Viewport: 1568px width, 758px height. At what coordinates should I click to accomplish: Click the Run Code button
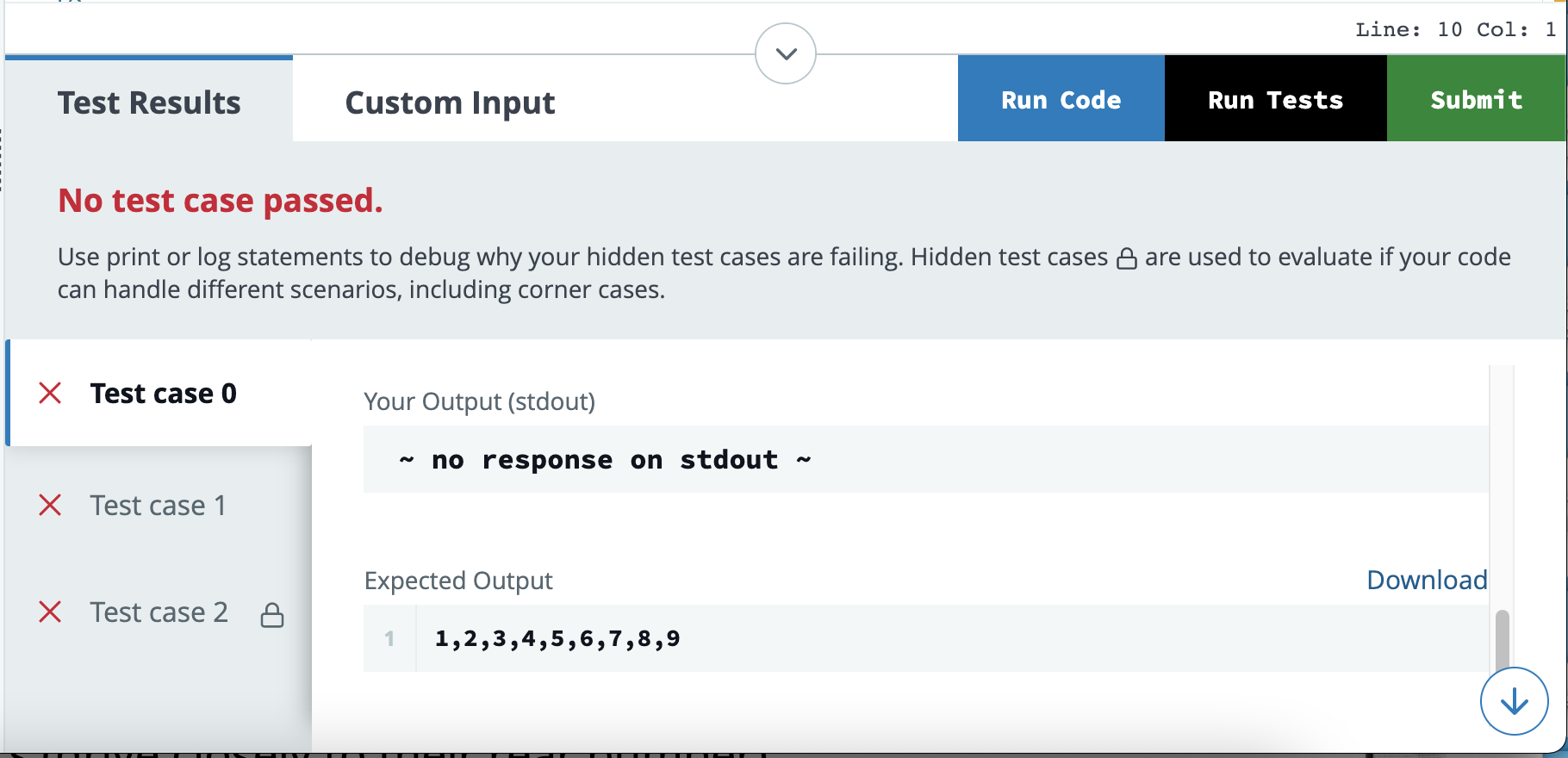[1061, 99]
